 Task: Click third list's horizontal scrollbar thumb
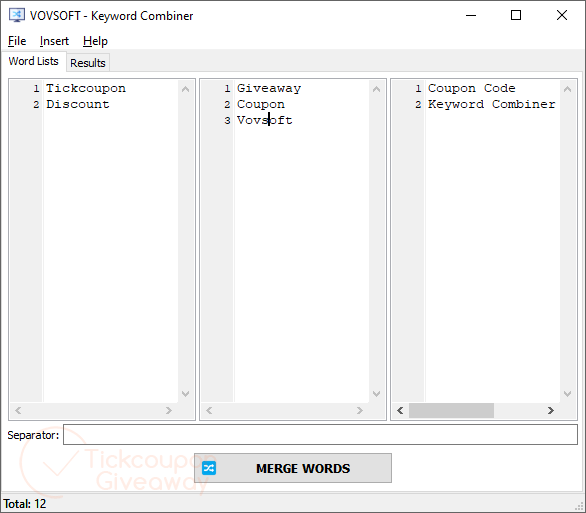pyautogui.click(x=451, y=411)
